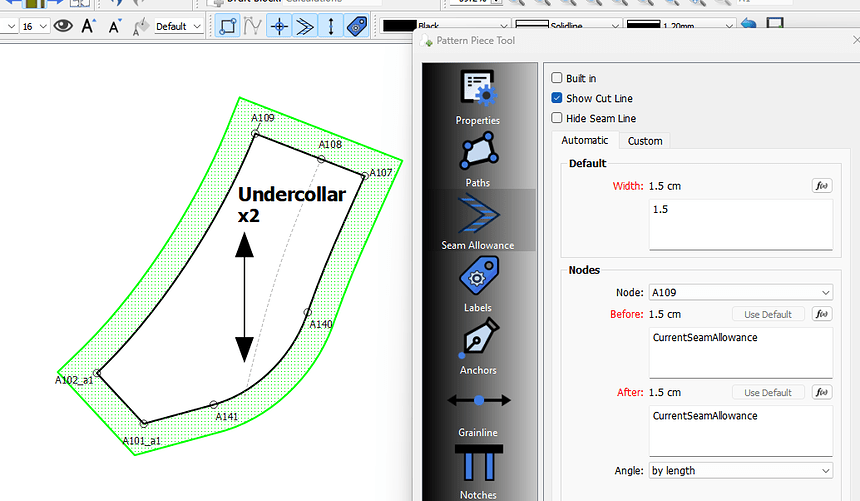
Task: Click the Before CurrentSeamAllowance field
Action: (741, 353)
